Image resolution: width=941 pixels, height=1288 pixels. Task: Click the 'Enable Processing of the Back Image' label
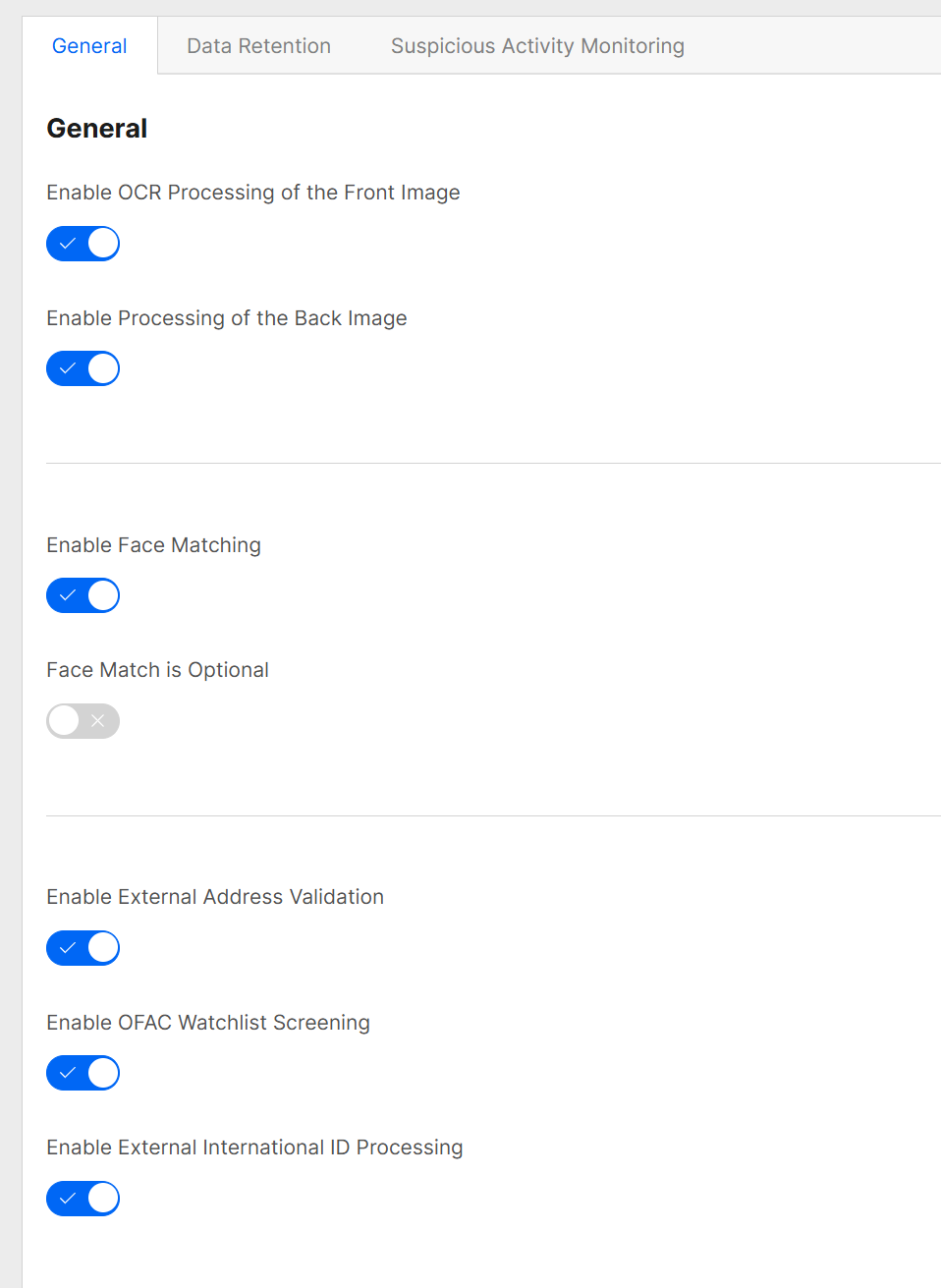click(227, 318)
